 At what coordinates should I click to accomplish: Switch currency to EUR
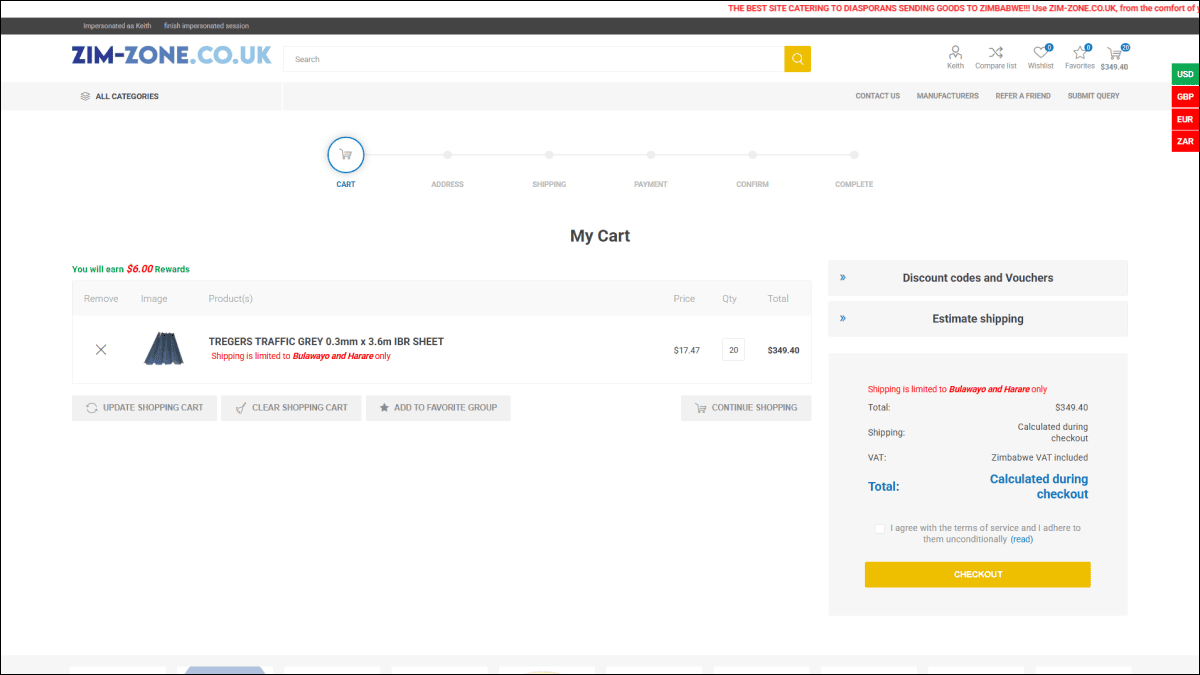coord(1185,119)
